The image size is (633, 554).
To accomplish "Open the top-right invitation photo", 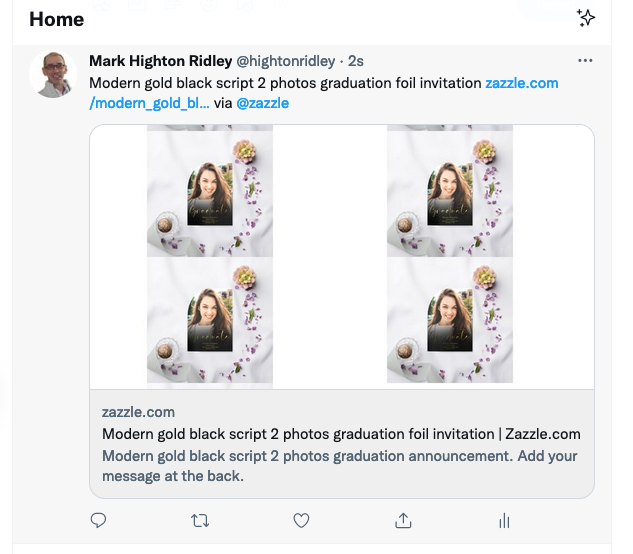I will click(450, 191).
